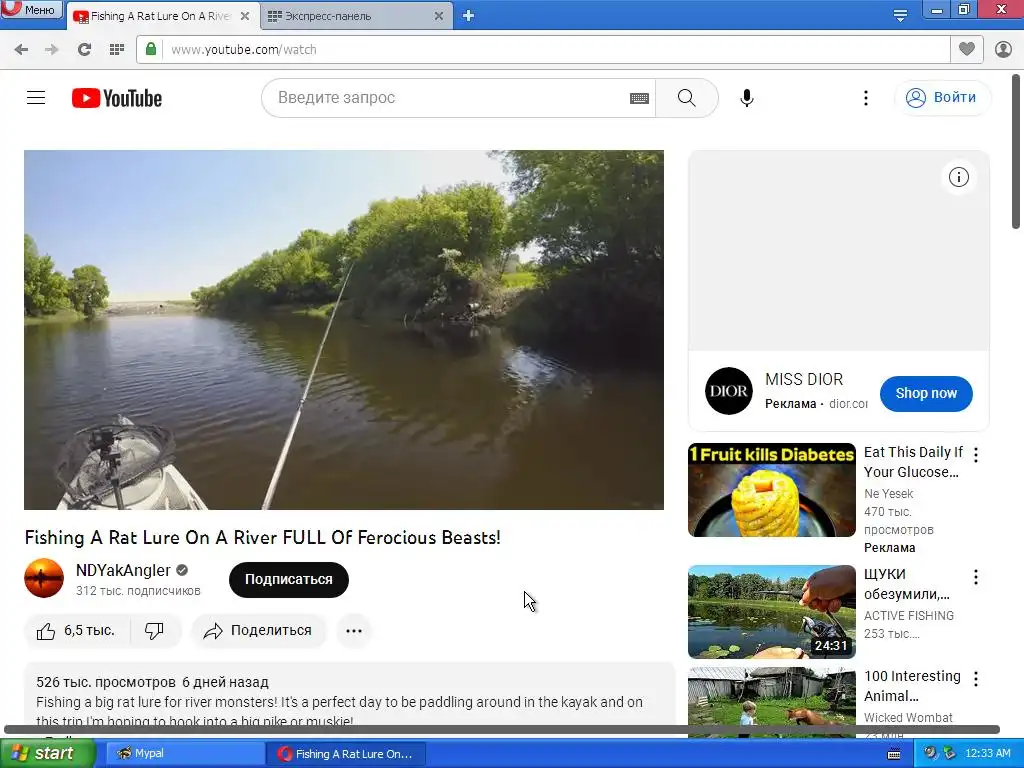The image size is (1024, 768).
Task: Open the Windows start button
Action: tap(47, 754)
